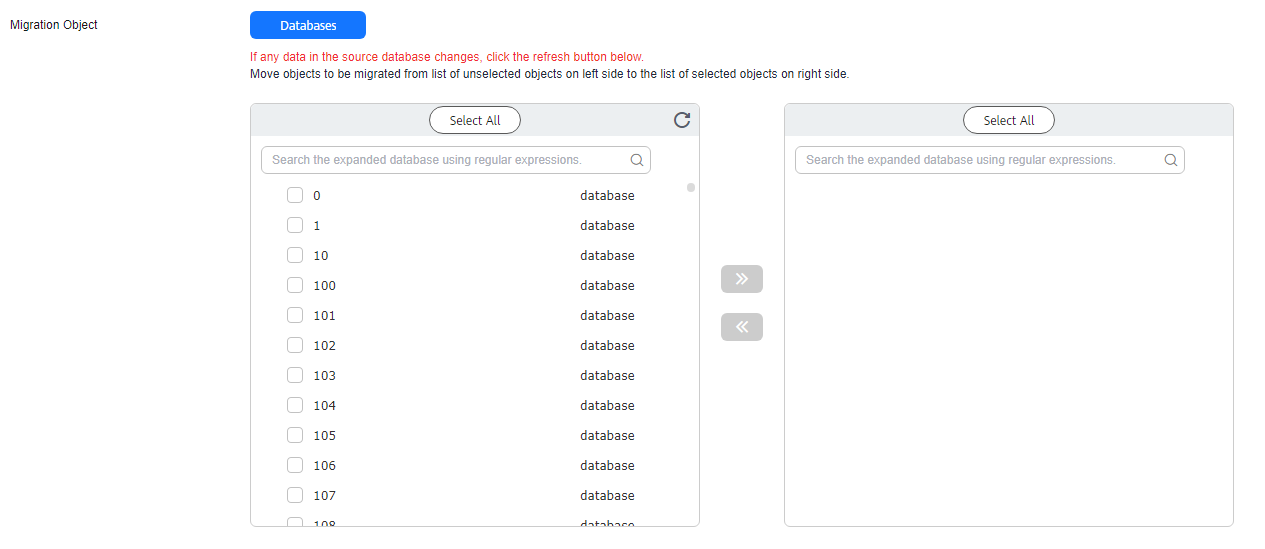The image size is (1265, 549).
Task: Check the box for database 100
Action: point(295,285)
